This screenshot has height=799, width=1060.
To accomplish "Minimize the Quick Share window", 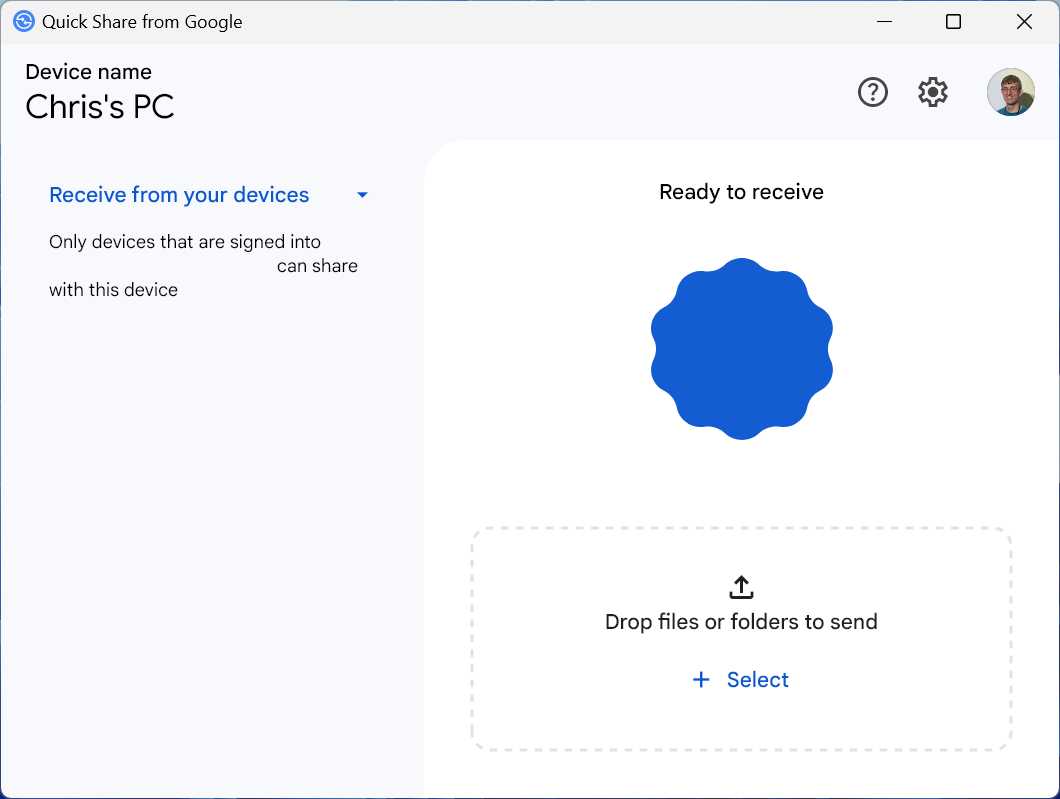I will [x=884, y=21].
